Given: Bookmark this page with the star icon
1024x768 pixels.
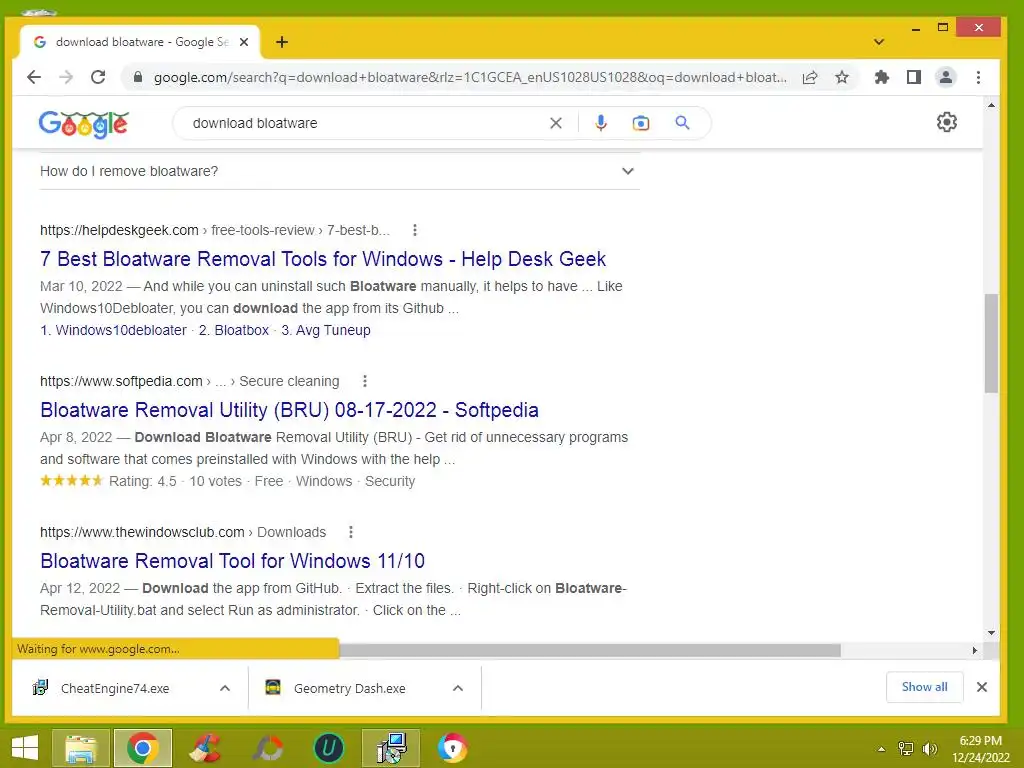Looking at the screenshot, I should pyautogui.click(x=842, y=77).
